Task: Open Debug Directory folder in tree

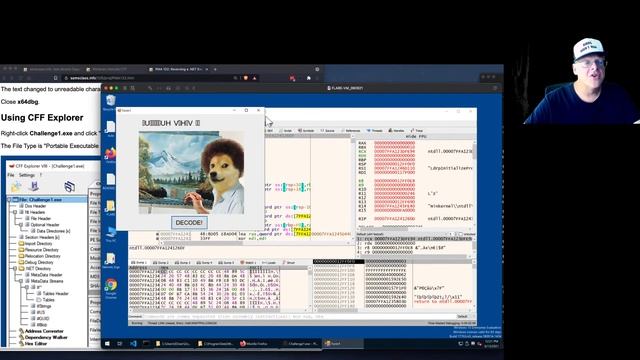Action: (x=36, y=262)
